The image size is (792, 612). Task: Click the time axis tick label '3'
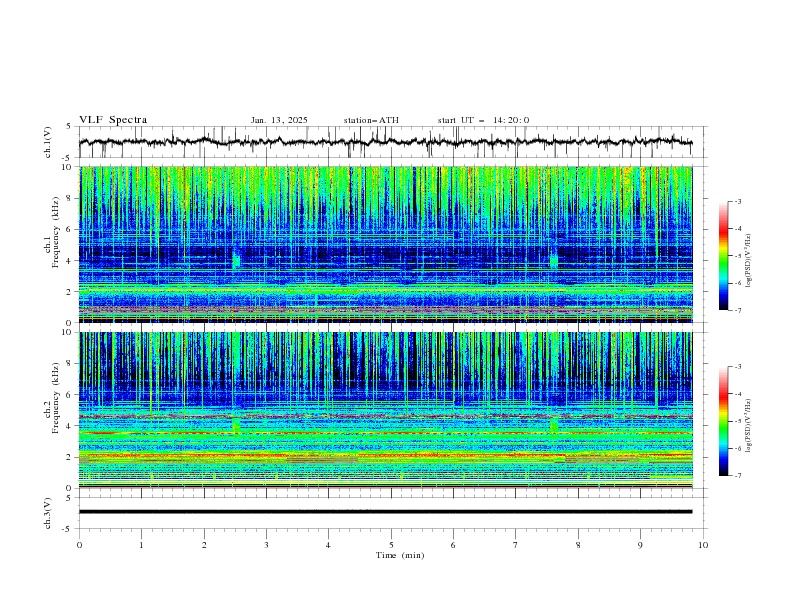pyautogui.click(x=266, y=545)
